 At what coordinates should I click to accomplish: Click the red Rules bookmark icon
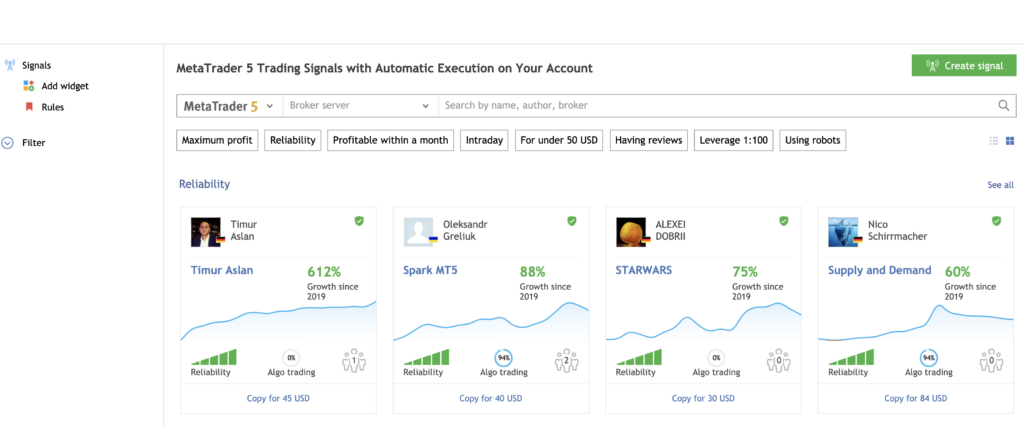(29, 106)
